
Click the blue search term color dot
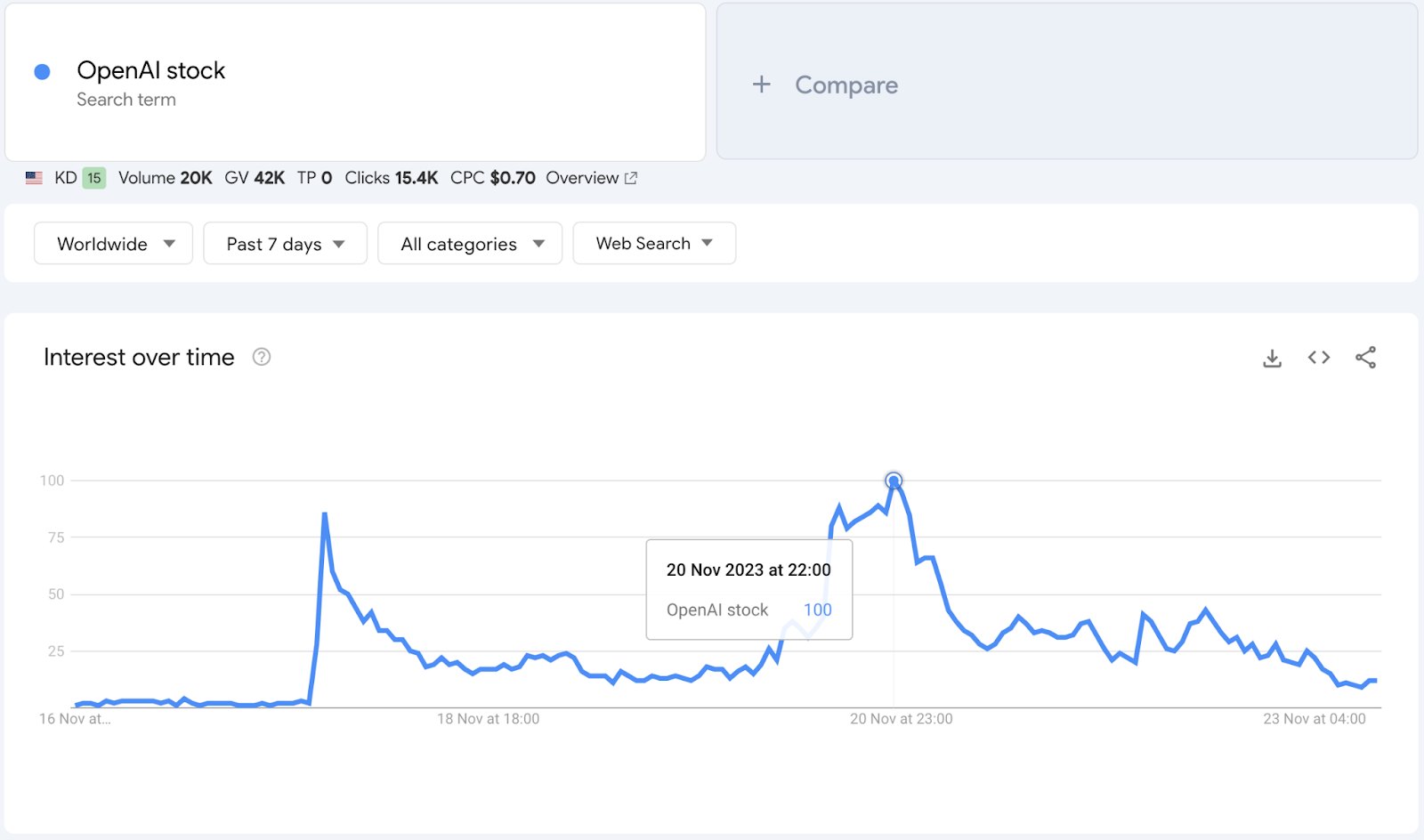(x=40, y=70)
